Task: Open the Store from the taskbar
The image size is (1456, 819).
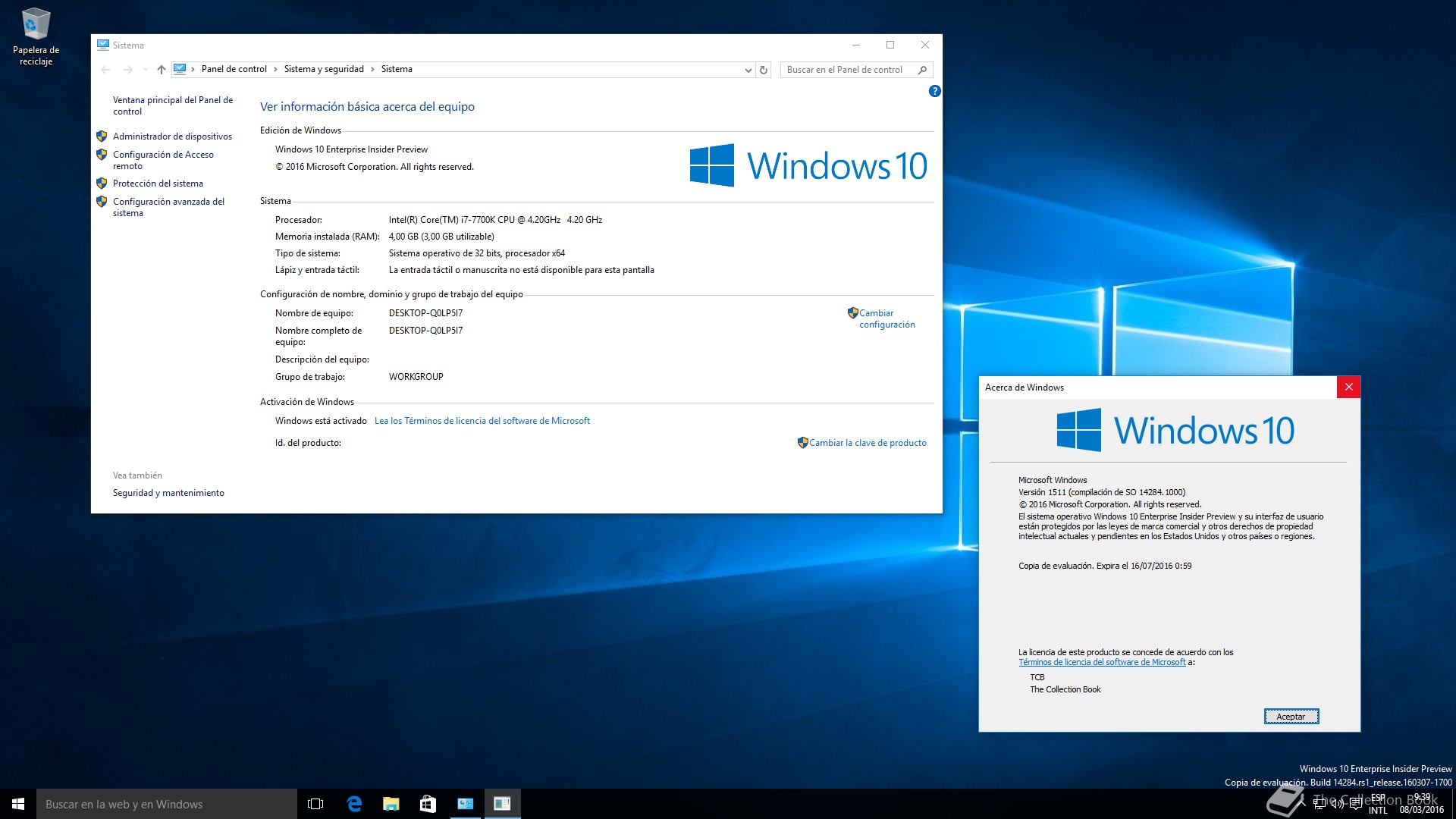Action: pos(428,804)
